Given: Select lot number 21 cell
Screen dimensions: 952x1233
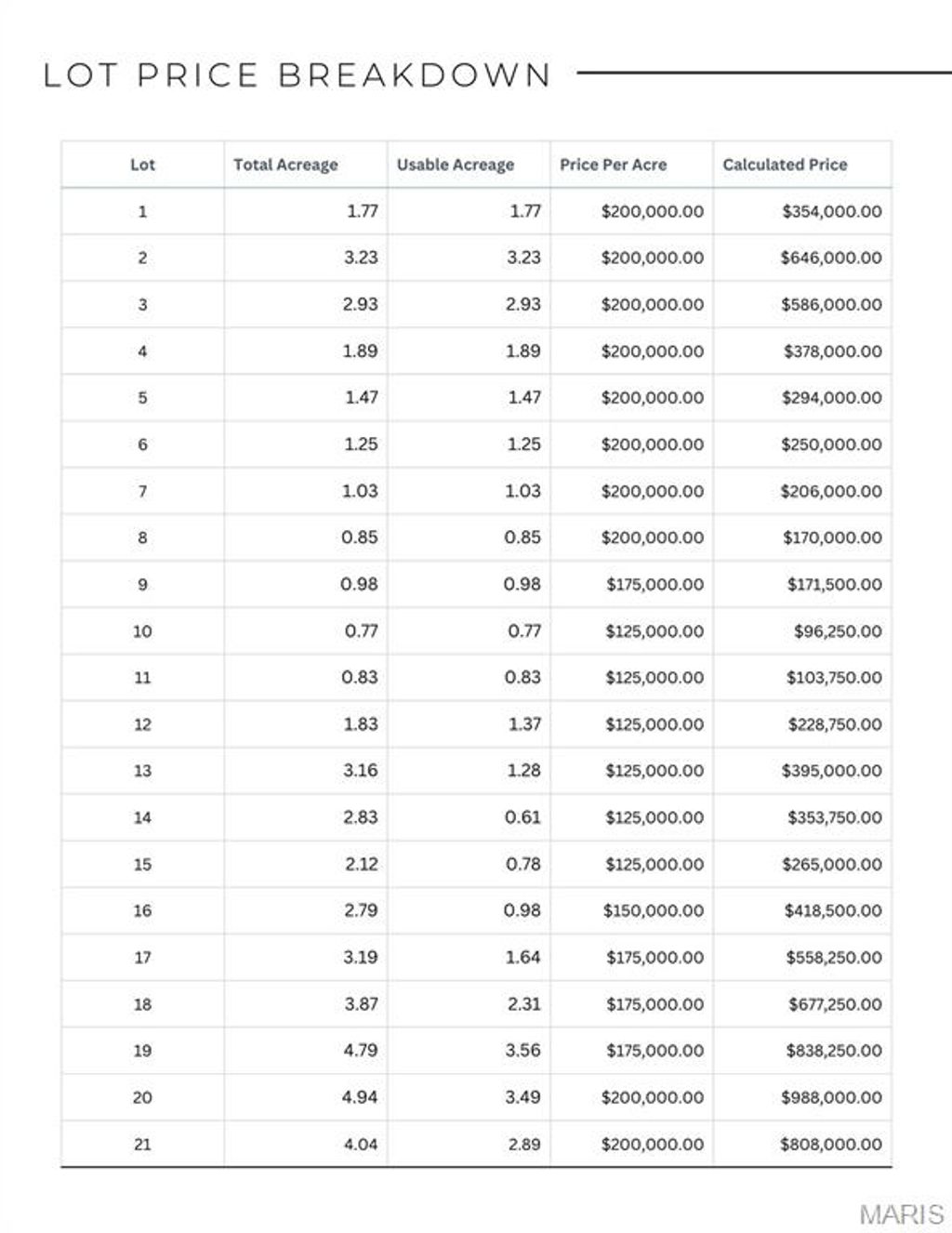Looking at the screenshot, I should (142, 1144).
